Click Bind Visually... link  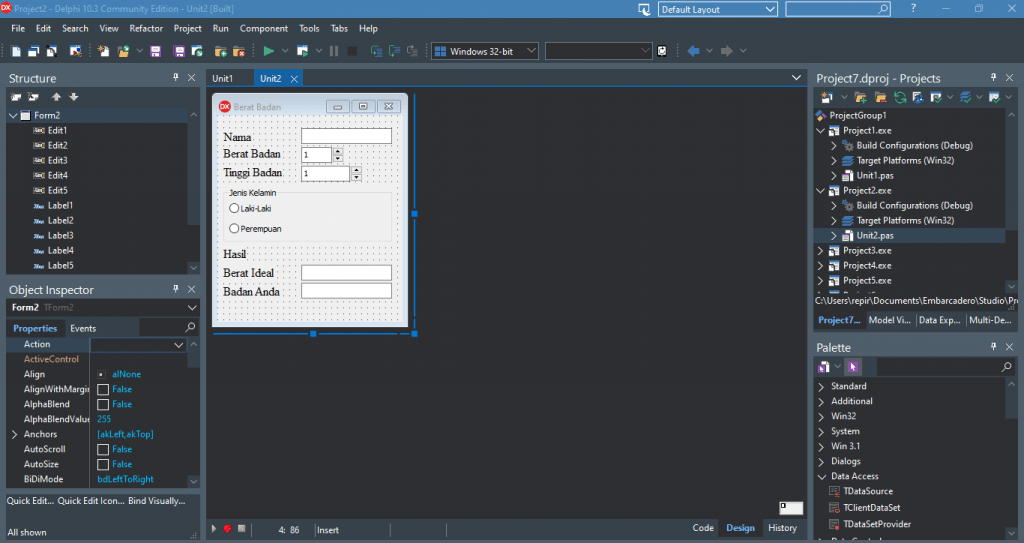coord(157,501)
